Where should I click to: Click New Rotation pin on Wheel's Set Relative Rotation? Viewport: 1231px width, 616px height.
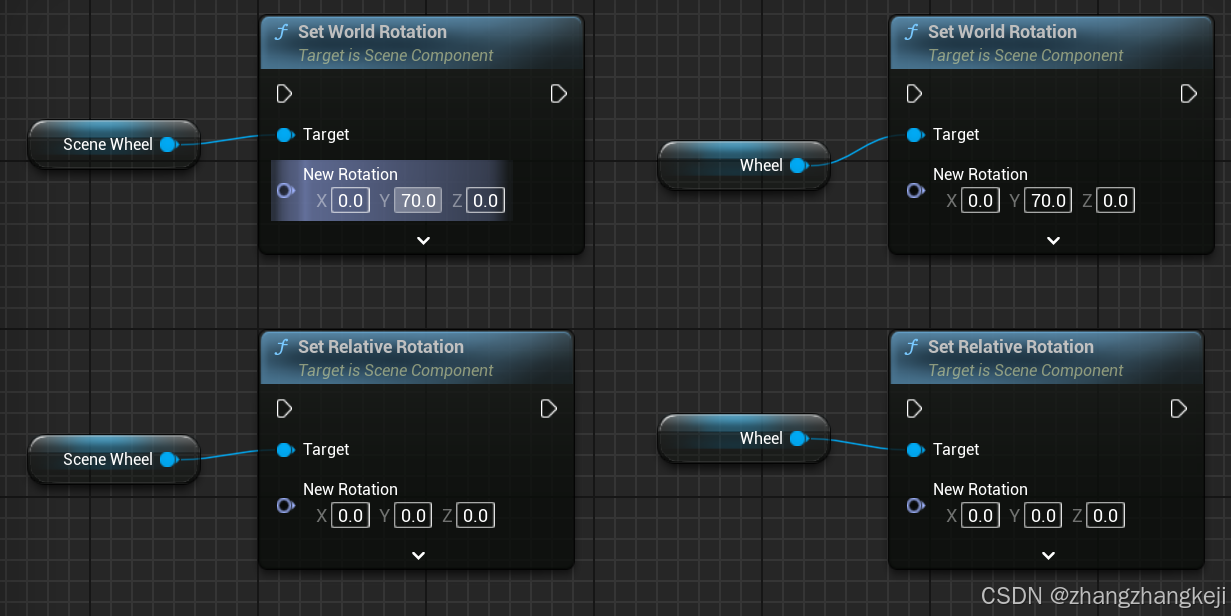[915, 505]
